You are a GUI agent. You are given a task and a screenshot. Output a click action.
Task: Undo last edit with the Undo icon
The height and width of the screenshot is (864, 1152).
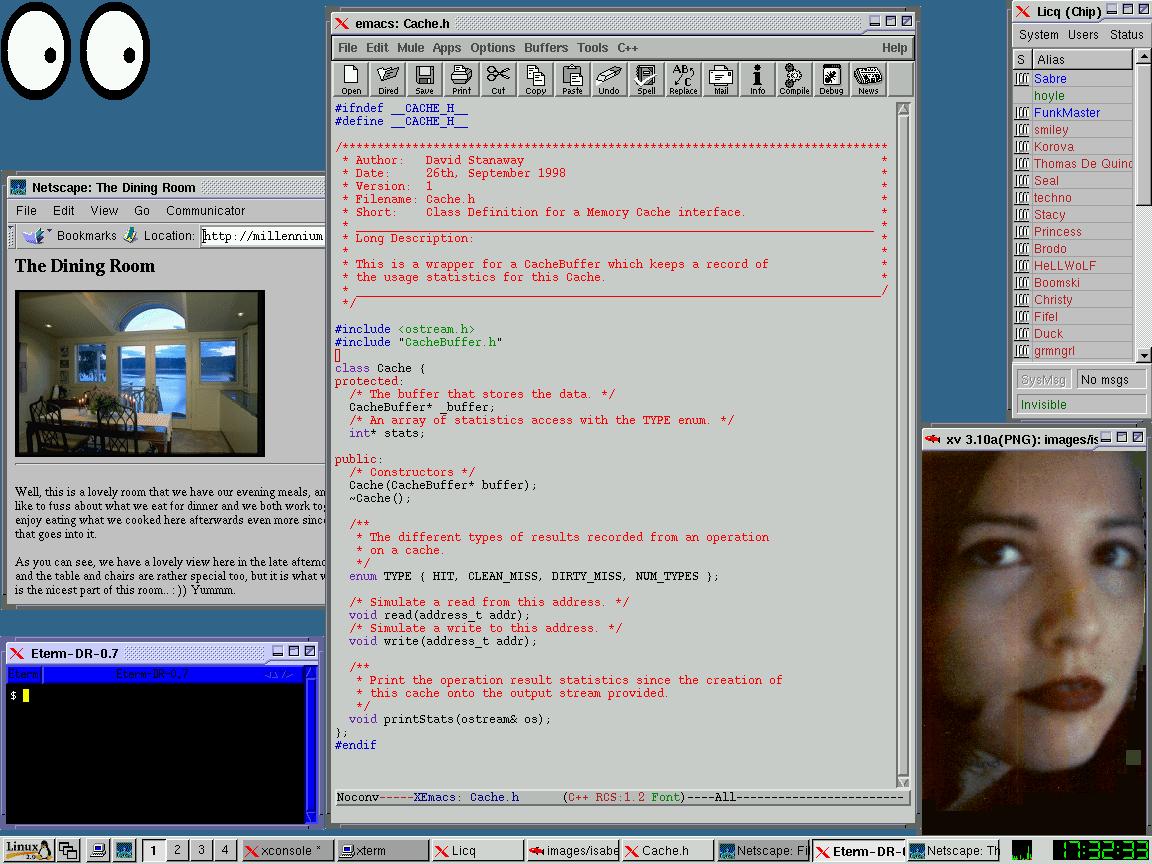click(x=609, y=79)
